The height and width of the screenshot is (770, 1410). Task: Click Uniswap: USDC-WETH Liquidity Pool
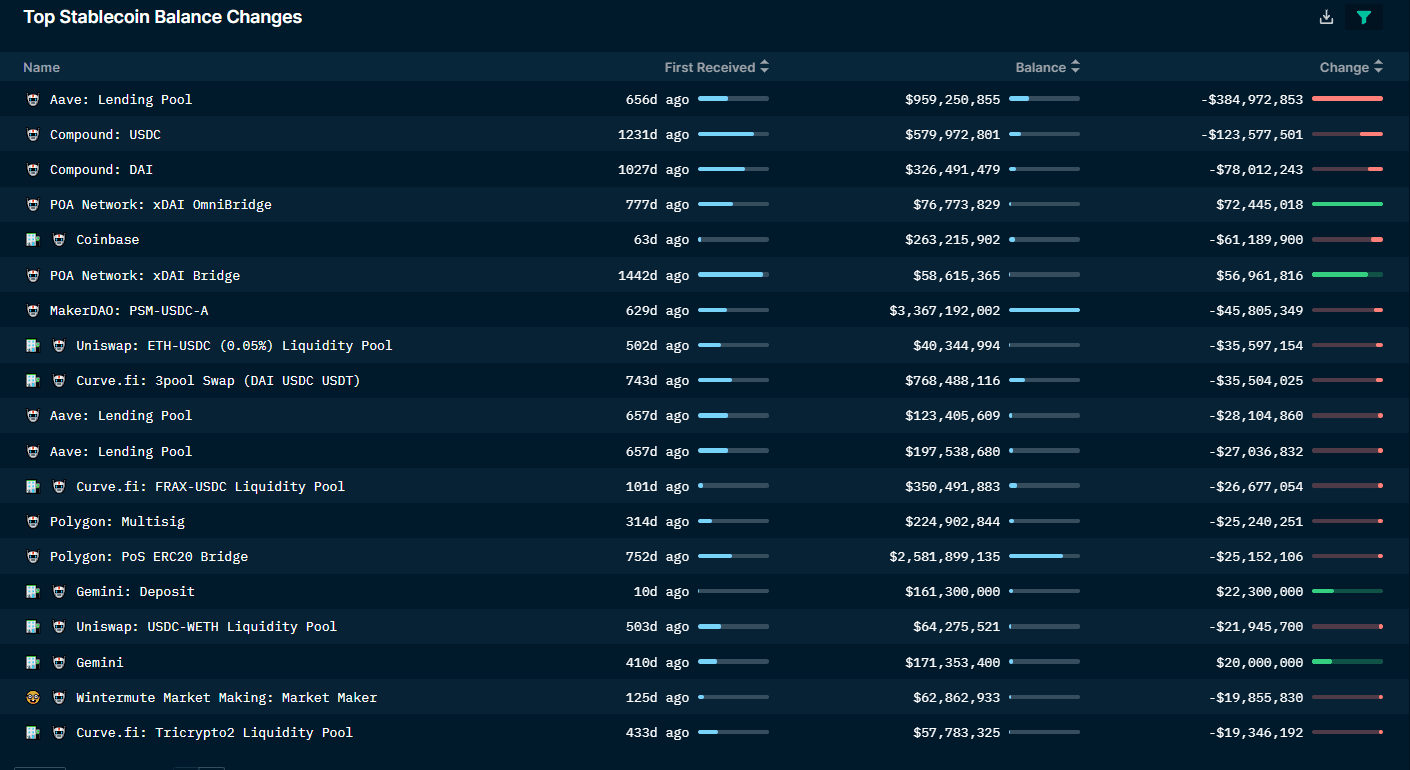tap(206, 627)
